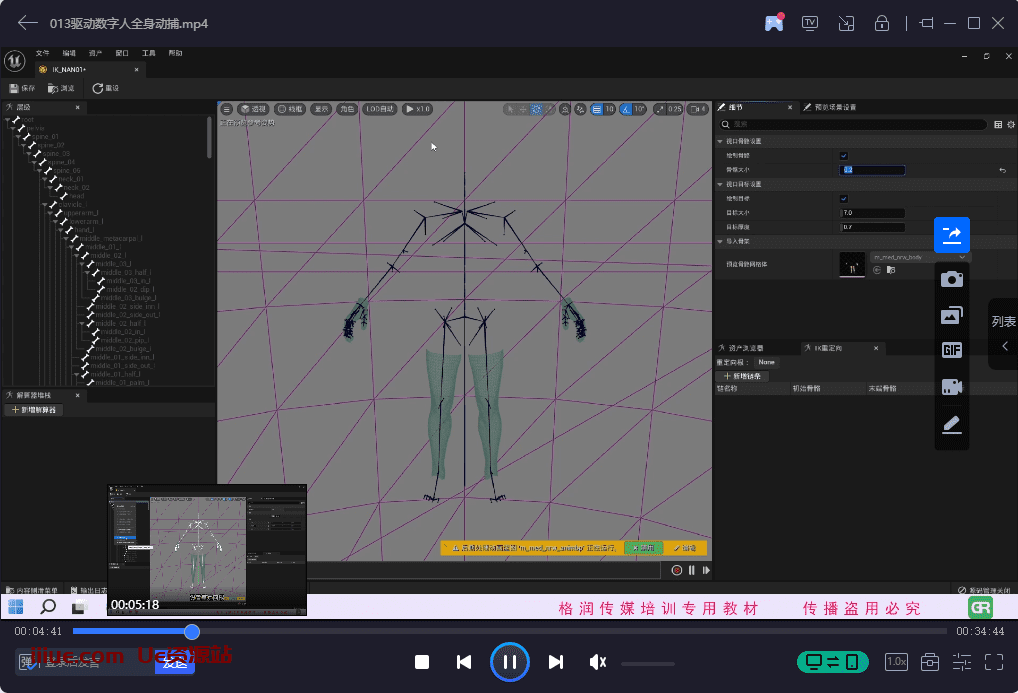Viewport: 1018px width, 693px height.
Task: Open the playback settings sliders icon
Action: (962, 662)
